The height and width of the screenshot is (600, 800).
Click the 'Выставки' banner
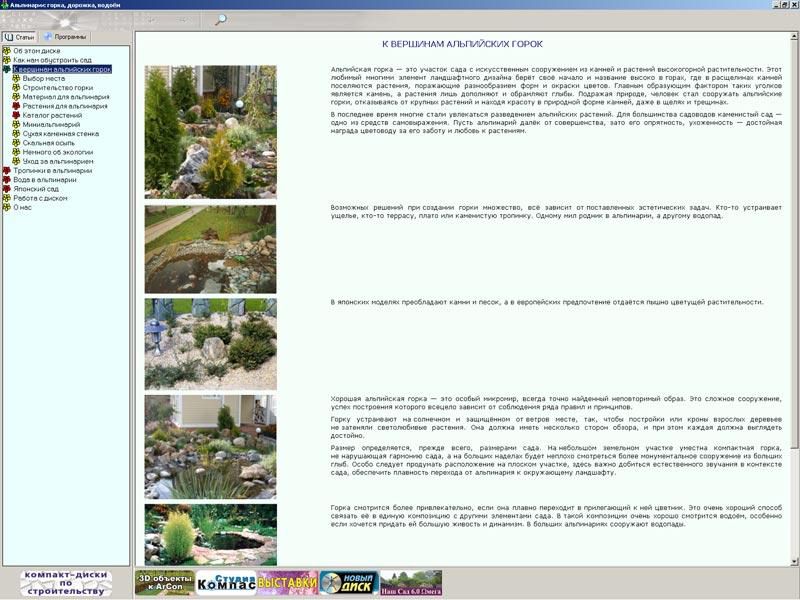click(287, 583)
